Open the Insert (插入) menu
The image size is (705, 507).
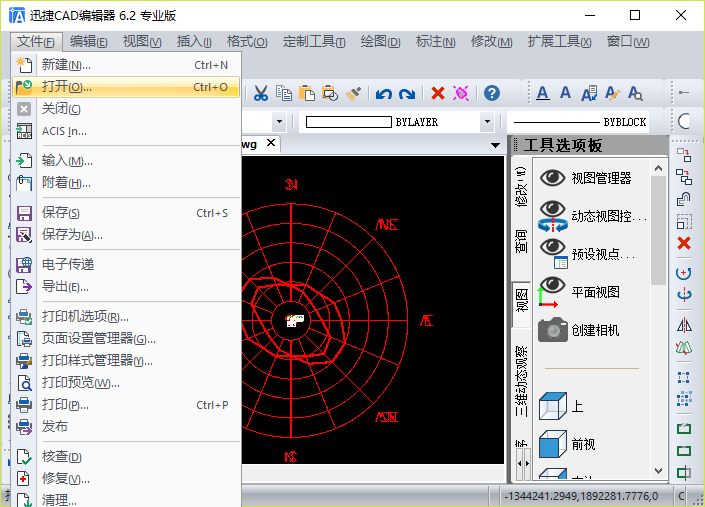tap(194, 42)
